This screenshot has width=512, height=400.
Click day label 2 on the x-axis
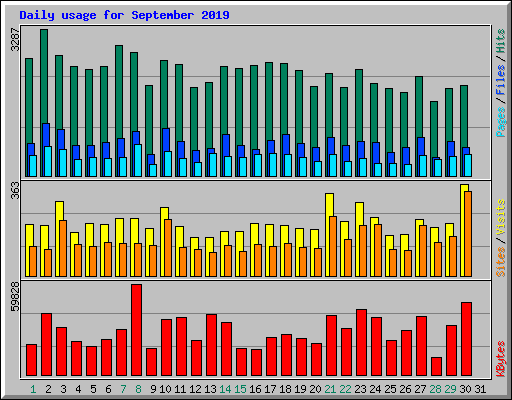click(x=48, y=389)
